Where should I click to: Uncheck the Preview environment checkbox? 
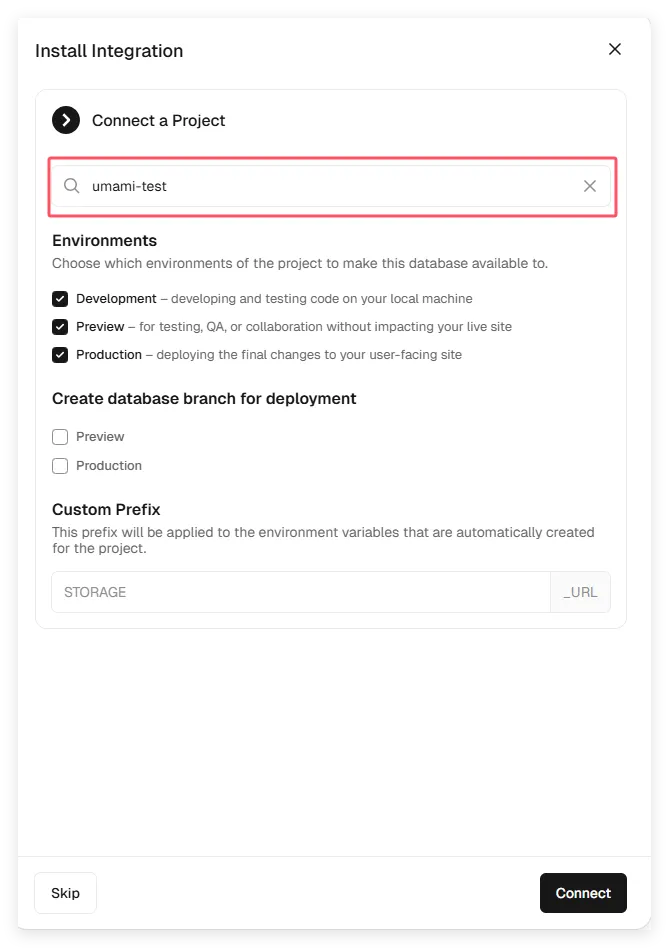60,327
